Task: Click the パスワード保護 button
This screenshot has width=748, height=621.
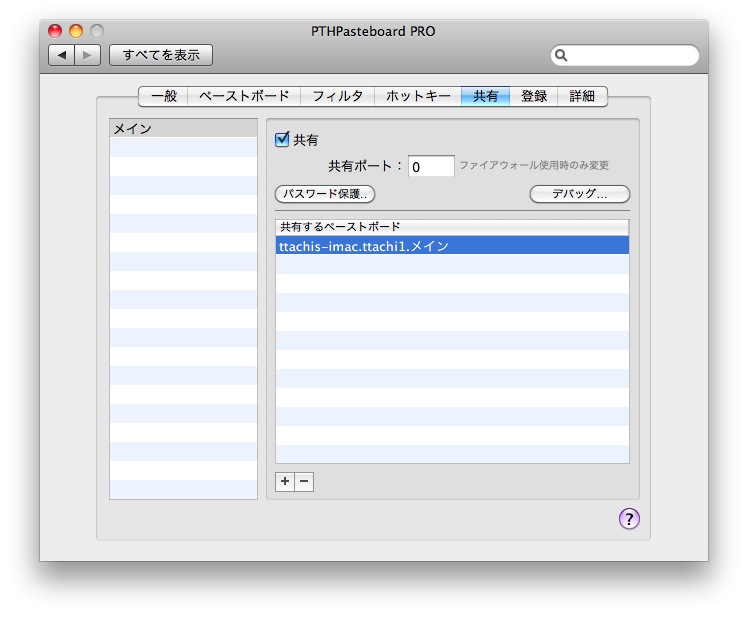Action: point(325,194)
